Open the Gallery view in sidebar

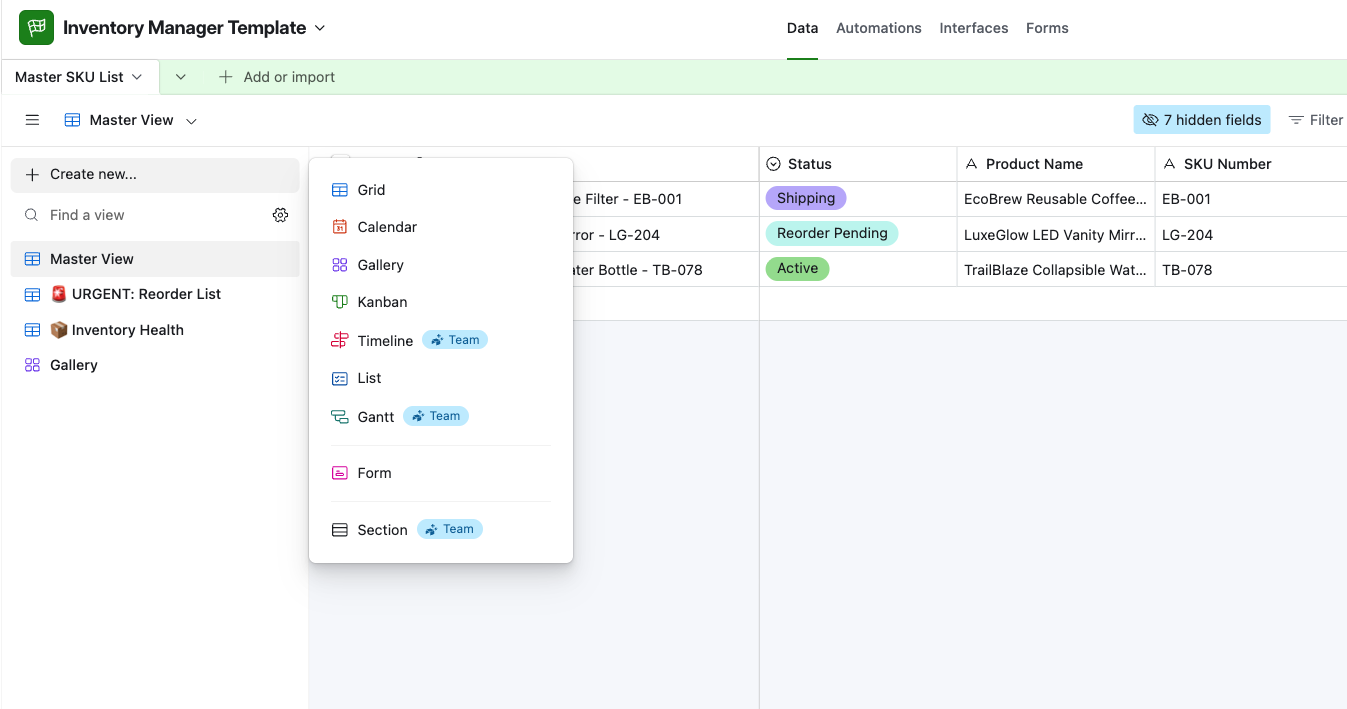coord(155,365)
